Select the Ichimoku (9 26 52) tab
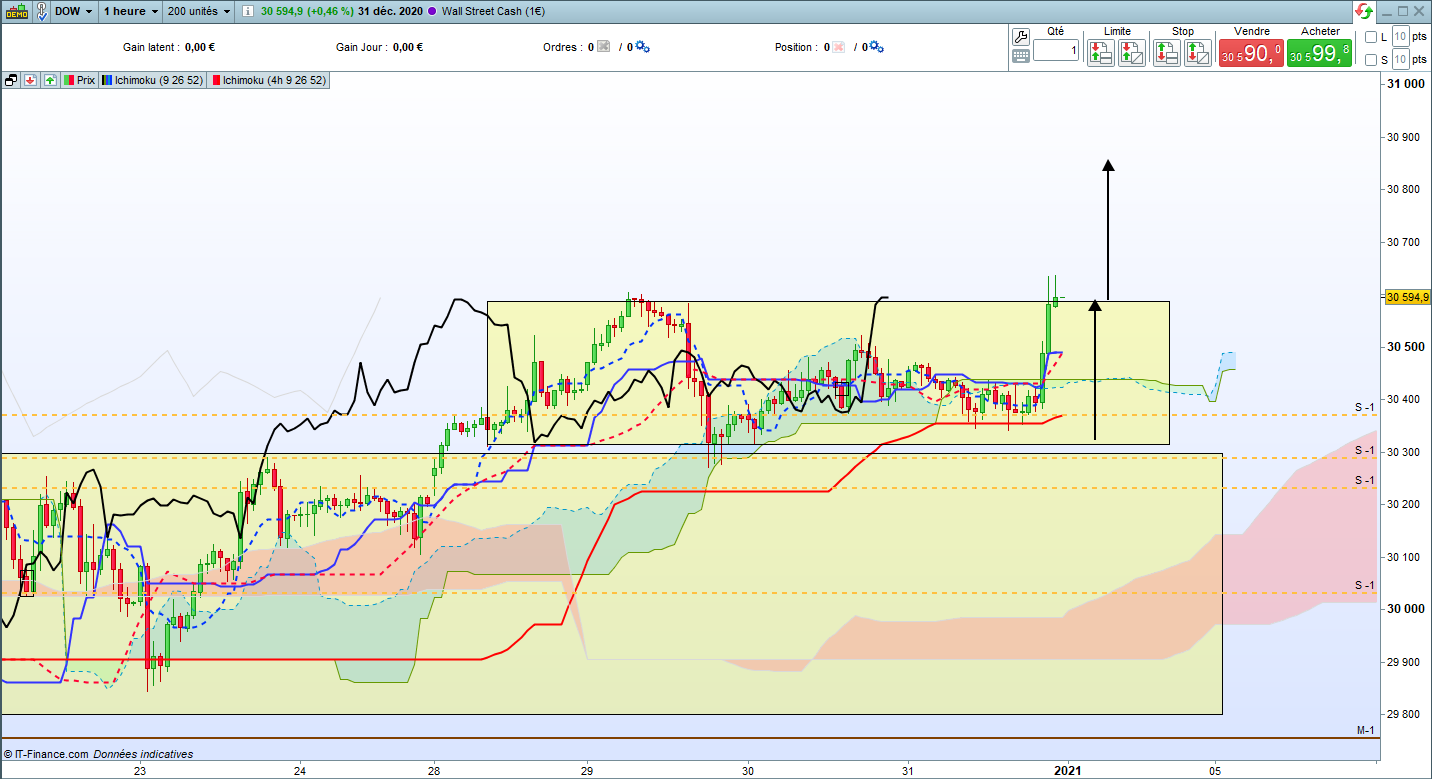 (x=152, y=80)
